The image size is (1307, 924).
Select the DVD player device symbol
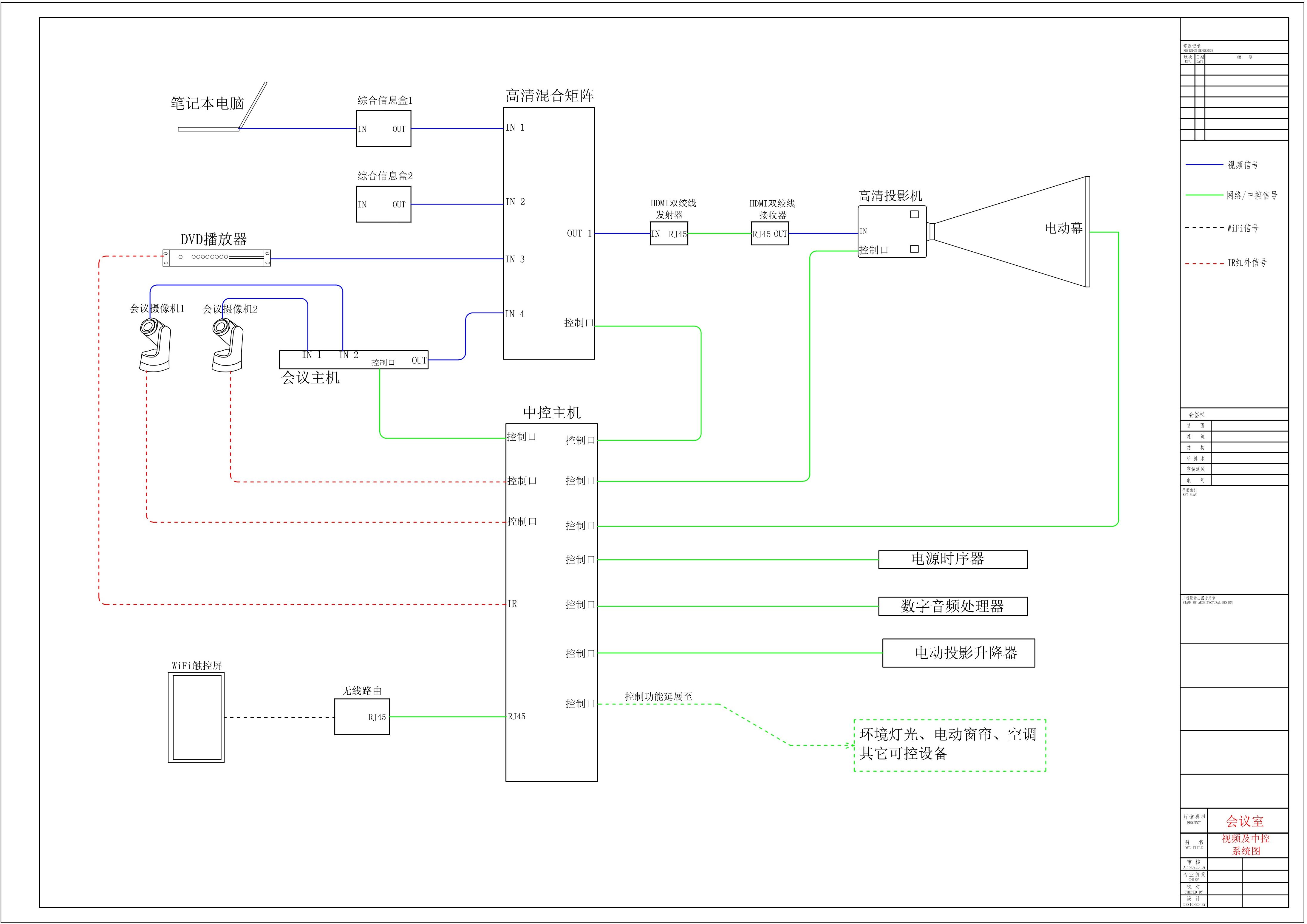[216, 258]
